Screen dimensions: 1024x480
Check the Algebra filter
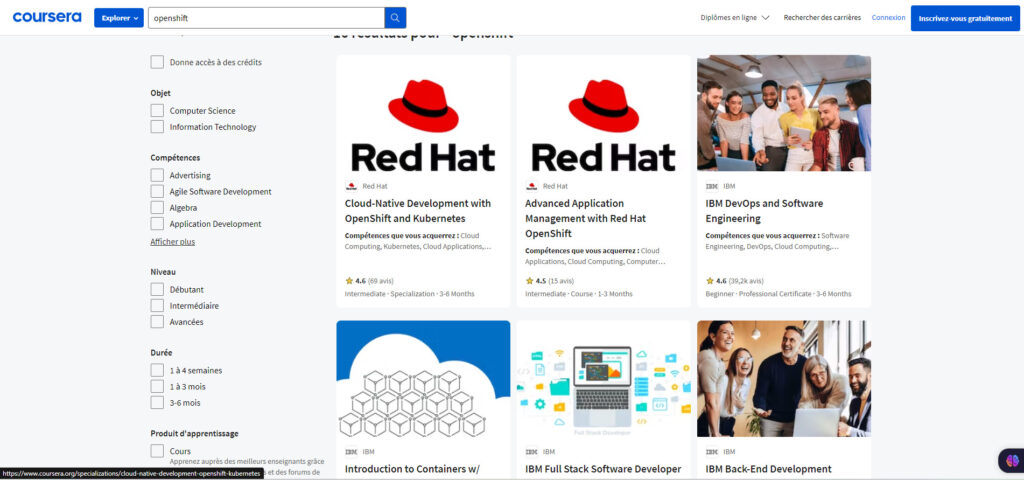tap(157, 208)
